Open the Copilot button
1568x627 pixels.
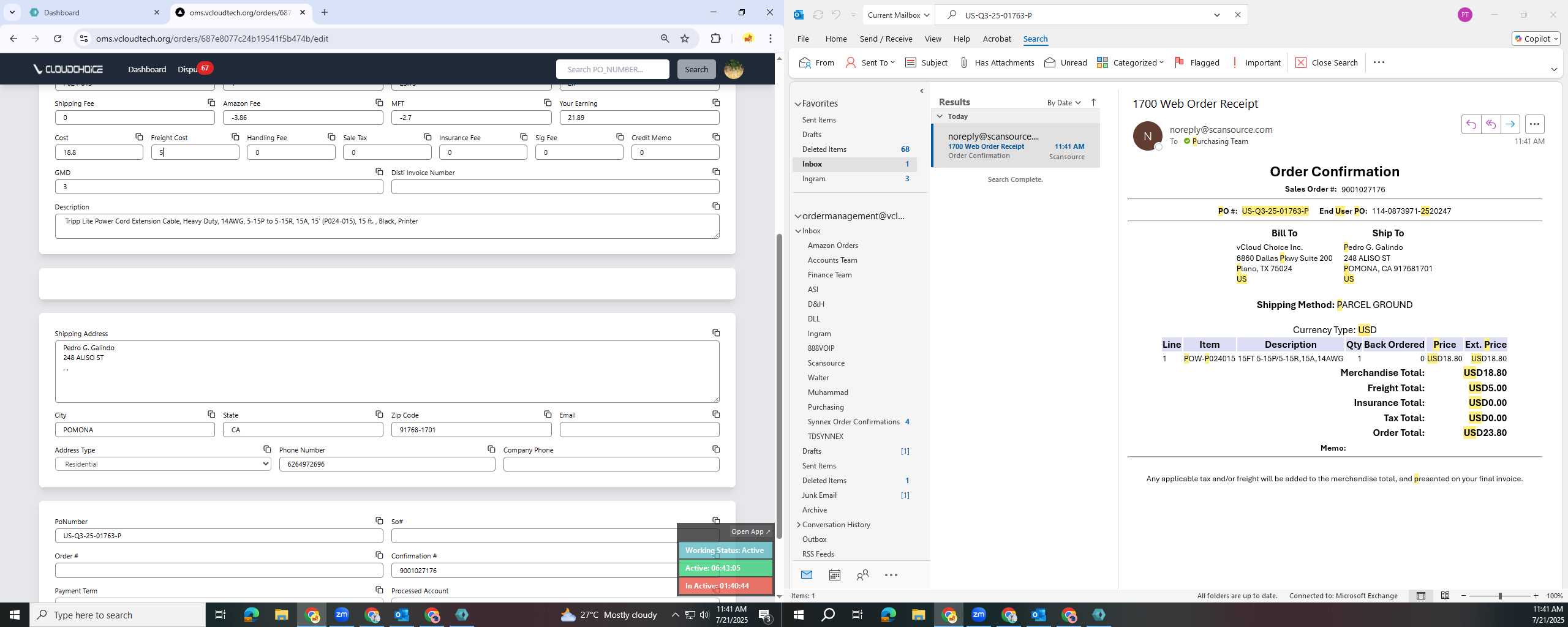click(x=1536, y=39)
